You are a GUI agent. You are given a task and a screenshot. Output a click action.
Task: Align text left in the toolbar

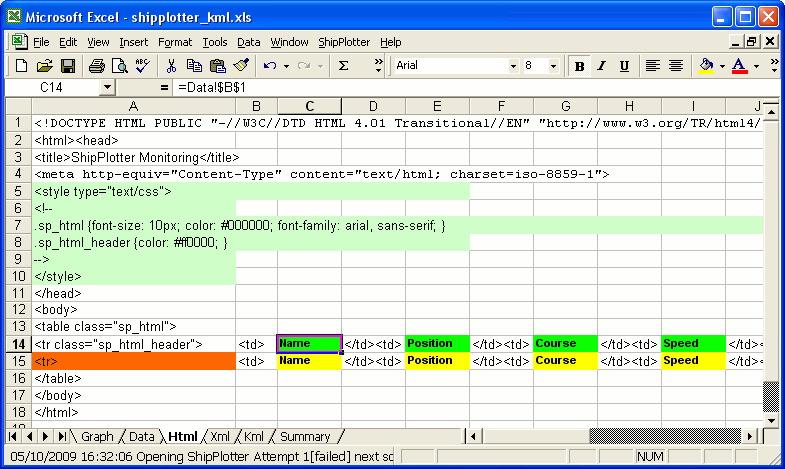(x=652, y=66)
